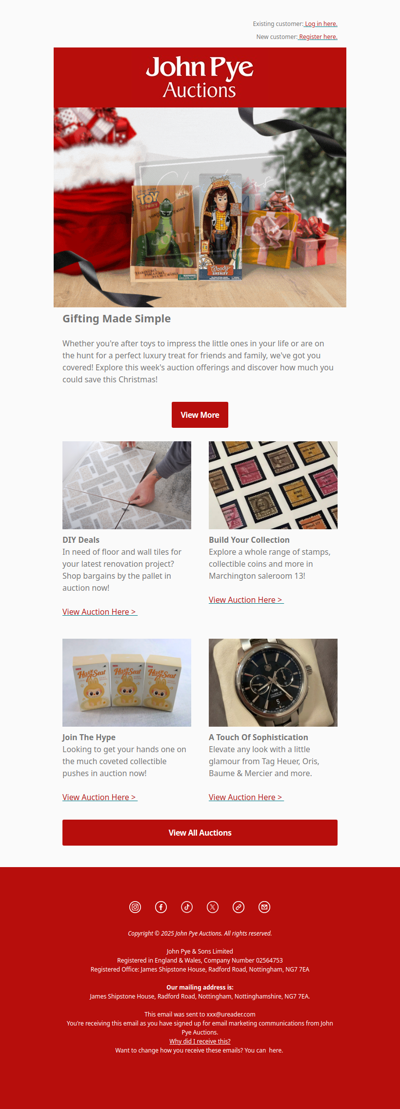Click the Hot Seal collectible boxes image

pos(127,683)
